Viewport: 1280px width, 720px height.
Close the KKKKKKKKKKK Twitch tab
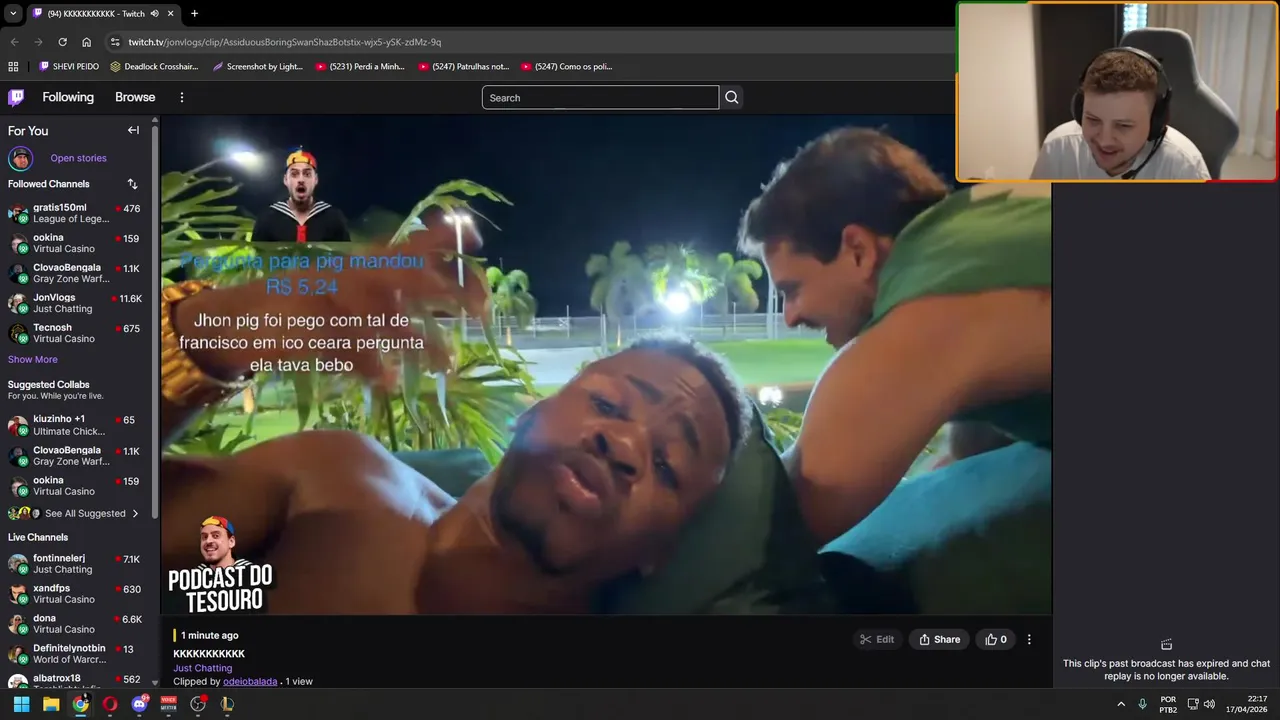click(171, 13)
